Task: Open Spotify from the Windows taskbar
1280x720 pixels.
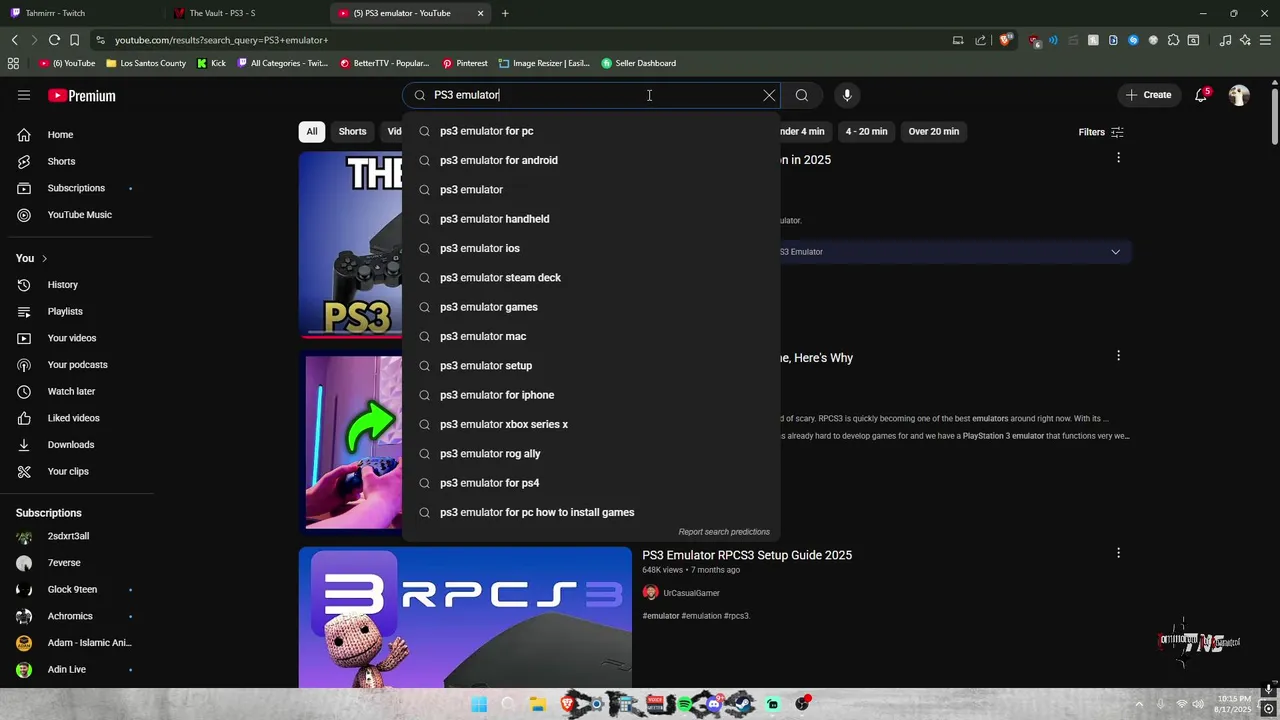Action: coord(684,704)
